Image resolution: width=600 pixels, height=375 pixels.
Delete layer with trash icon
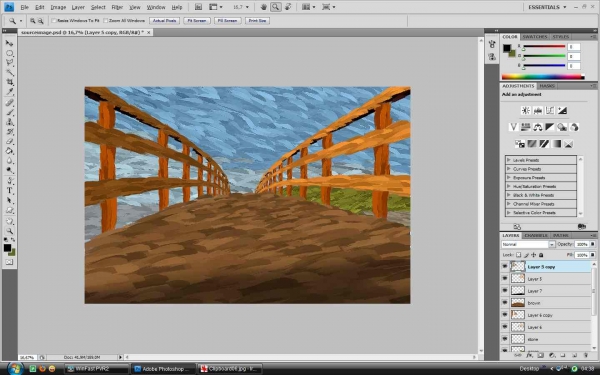pos(586,355)
